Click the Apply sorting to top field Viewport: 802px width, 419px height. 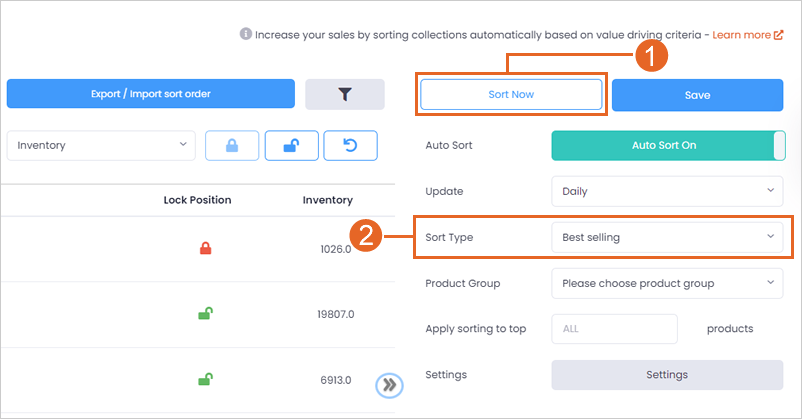click(614, 329)
